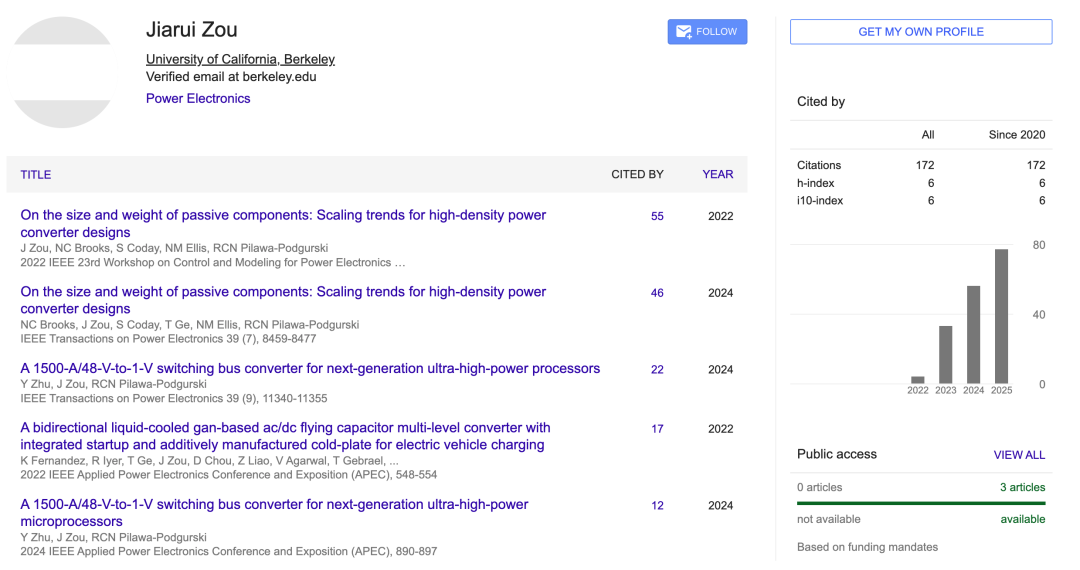Screen dimensions: 1080x570
Task: Sort publications by Cited By header
Action: click(x=637, y=174)
